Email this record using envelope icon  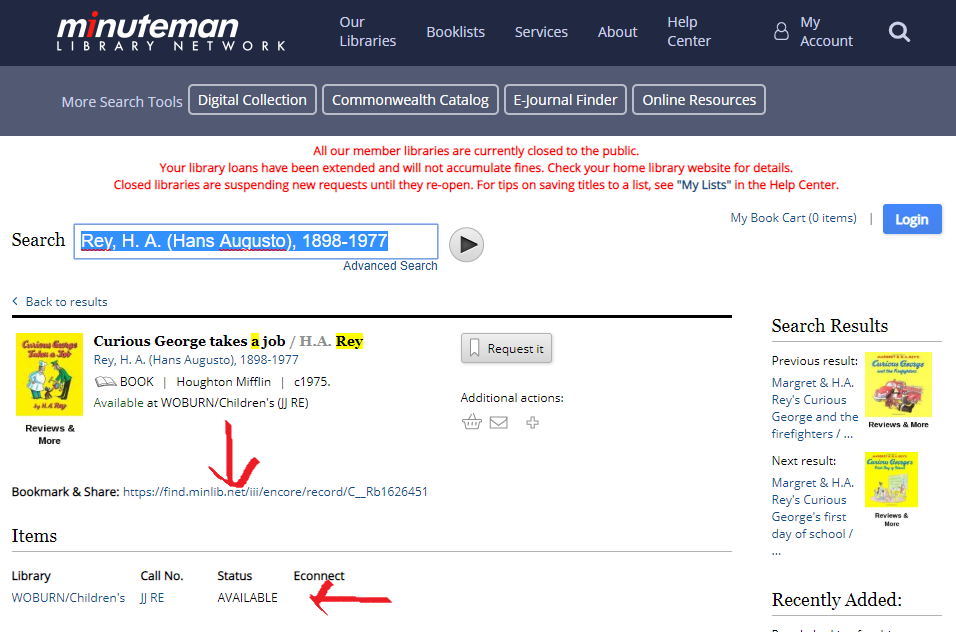(499, 422)
